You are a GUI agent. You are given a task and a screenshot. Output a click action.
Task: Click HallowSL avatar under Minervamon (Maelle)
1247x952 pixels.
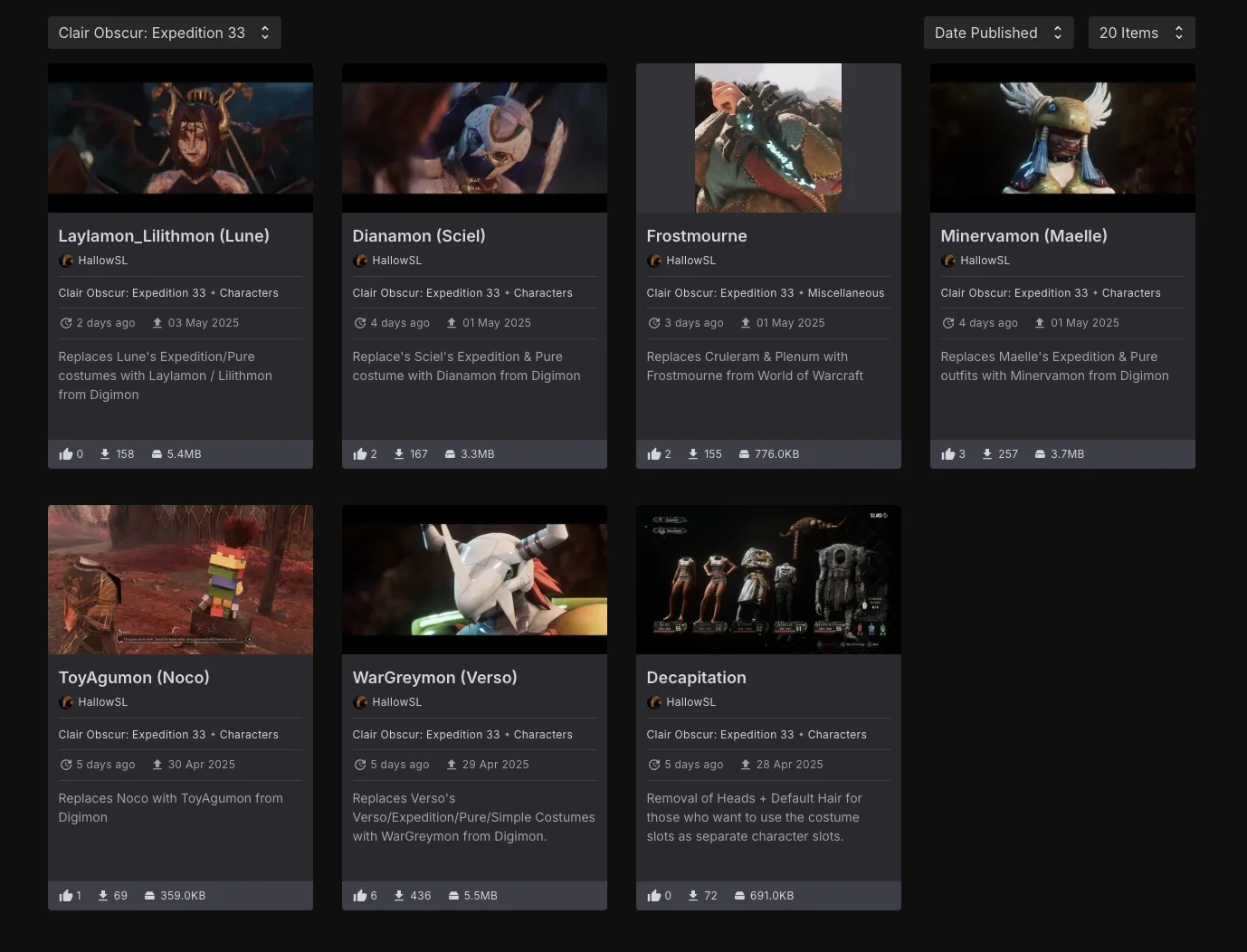coord(948,261)
